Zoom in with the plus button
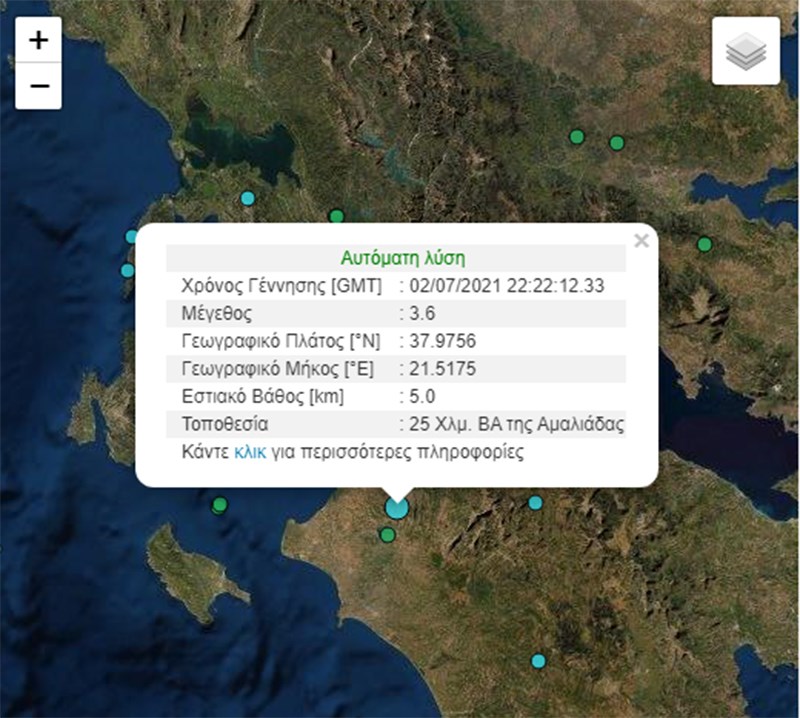This screenshot has height=718, width=800. pos(39,41)
